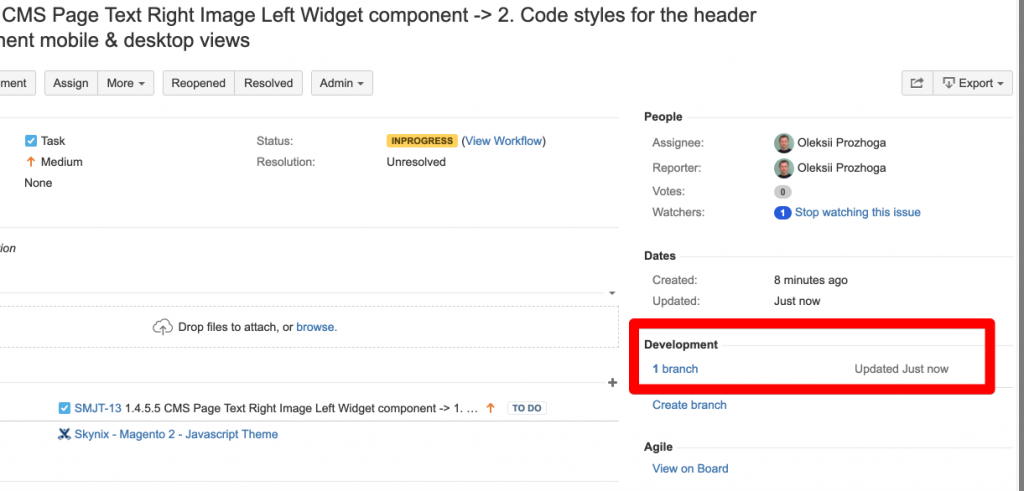Open the 1 branch development link
1024x491 pixels.
click(x=675, y=369)
